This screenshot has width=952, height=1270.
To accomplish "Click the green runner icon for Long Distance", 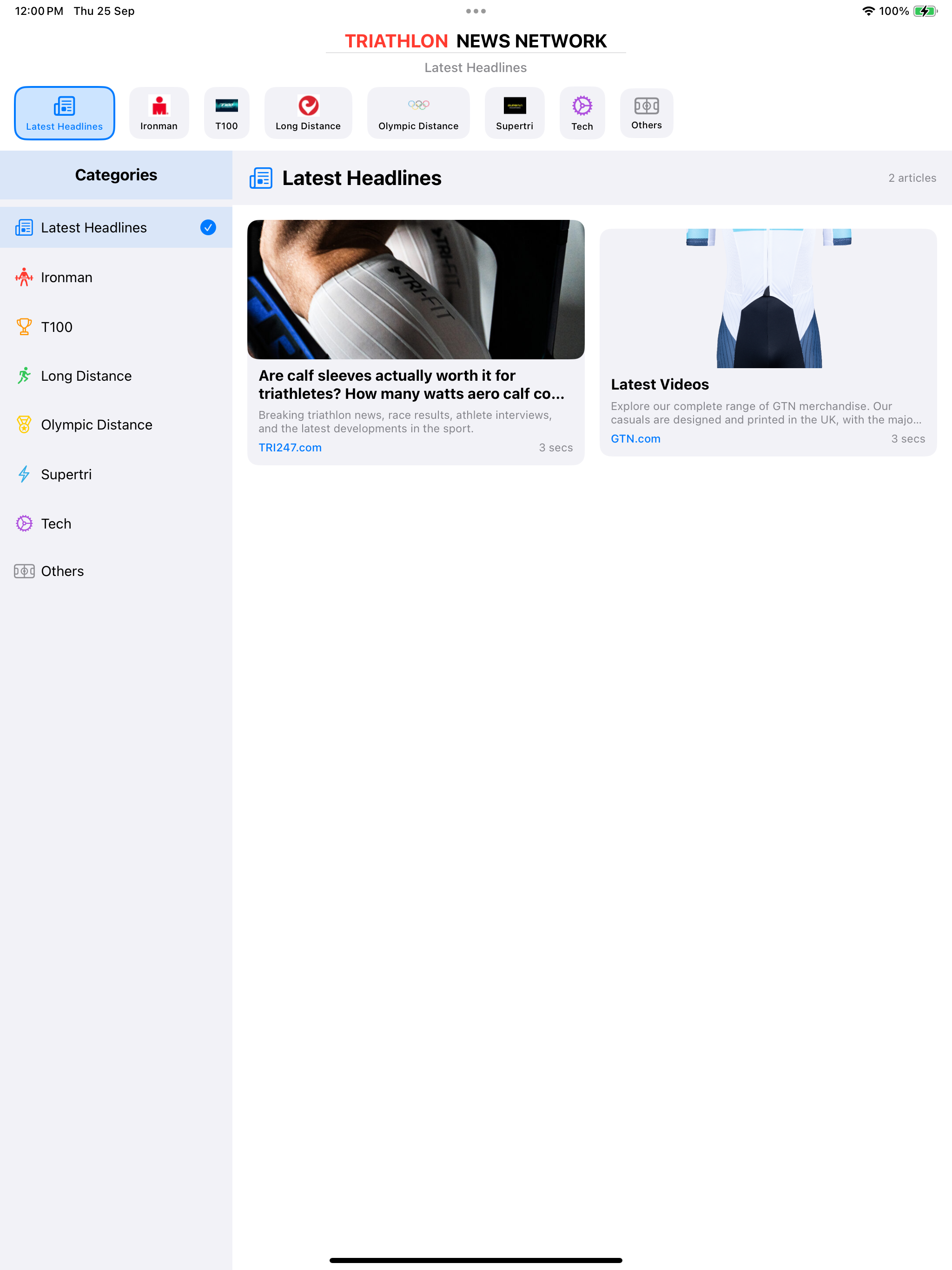I will pos(24,376).
